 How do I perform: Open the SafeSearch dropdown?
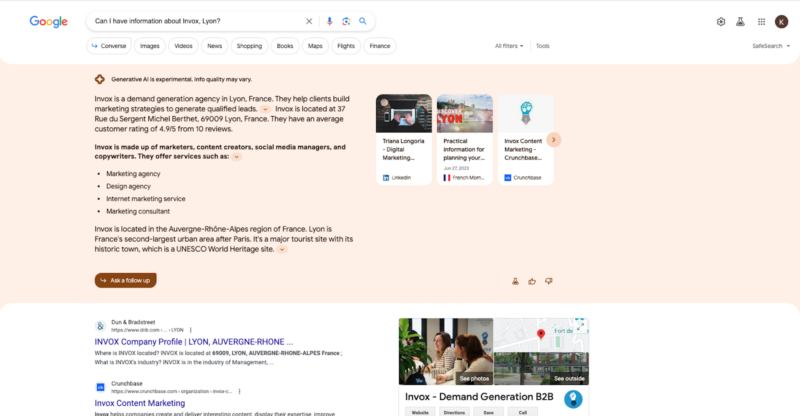(x=771, y=46)
